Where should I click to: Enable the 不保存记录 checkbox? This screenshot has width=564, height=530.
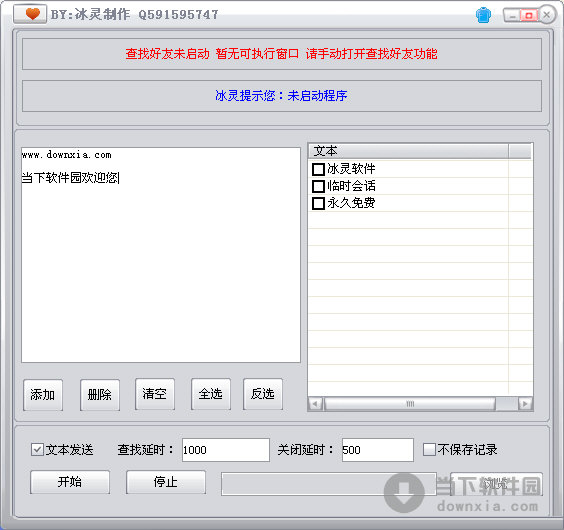[x=429, y=449]
